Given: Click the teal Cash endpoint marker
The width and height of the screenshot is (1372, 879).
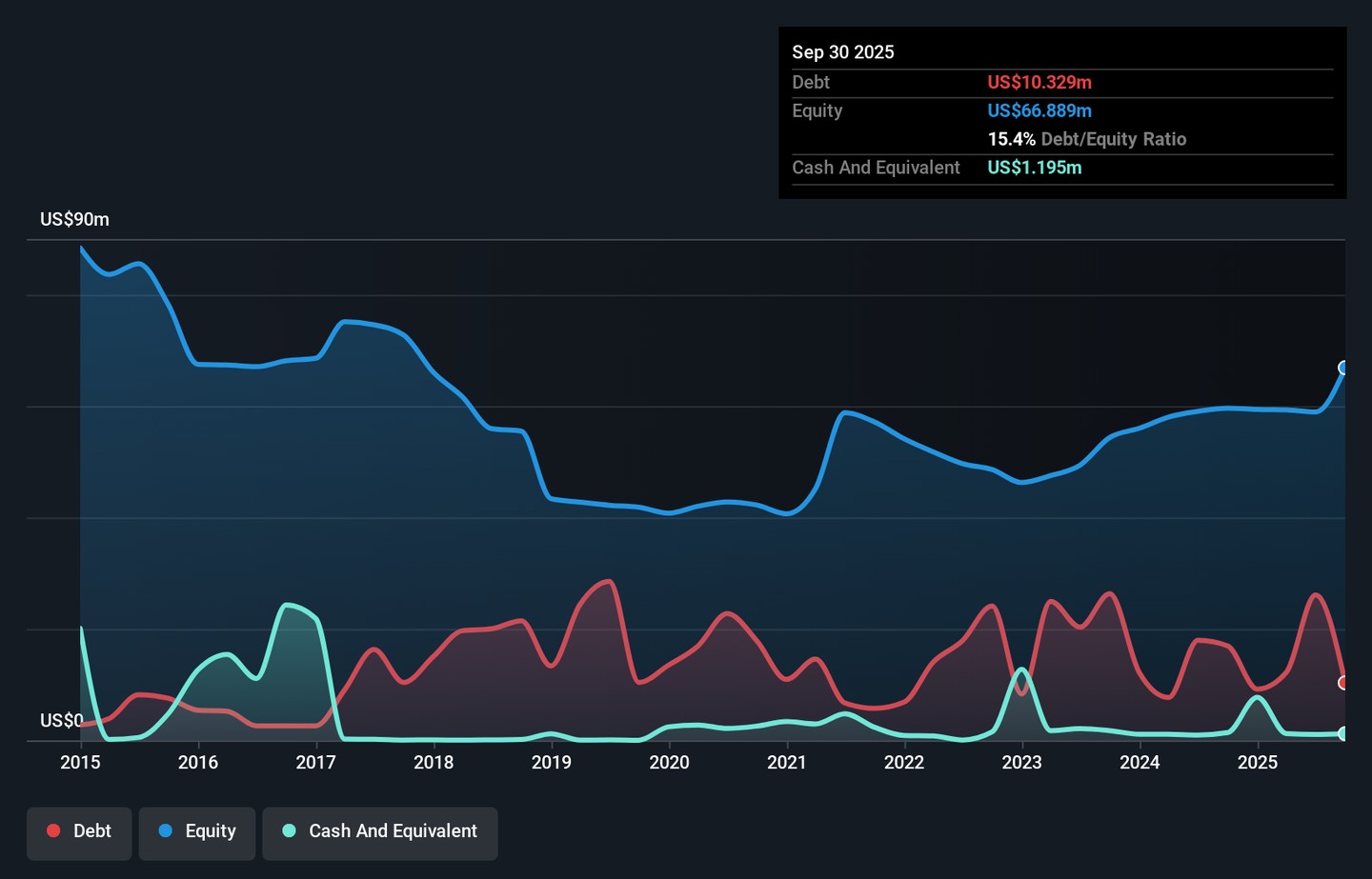Looking at the screenshot, I should click(x=1343, y=733).
